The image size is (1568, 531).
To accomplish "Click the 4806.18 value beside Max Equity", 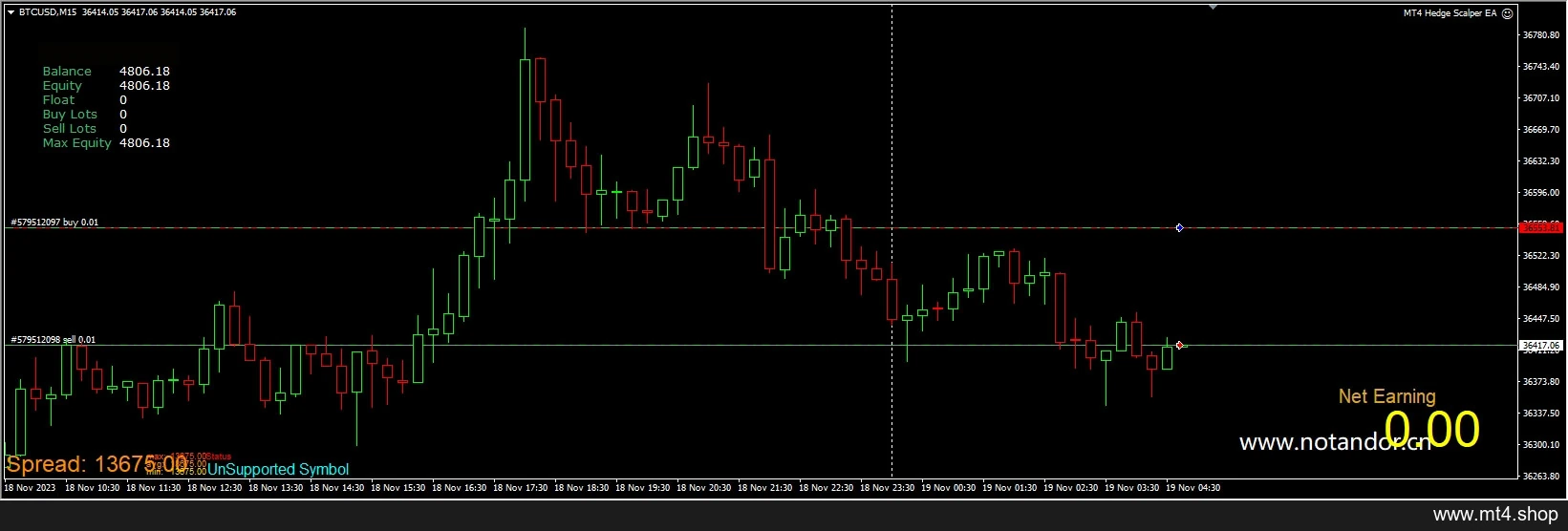I will pyautogui.click(x=144, y=143).
